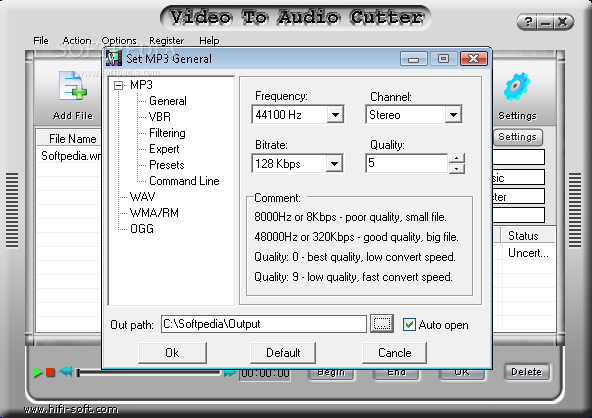Screen dimensions: 592x418
Task: Open the Register menu
Action: point(166,40)
